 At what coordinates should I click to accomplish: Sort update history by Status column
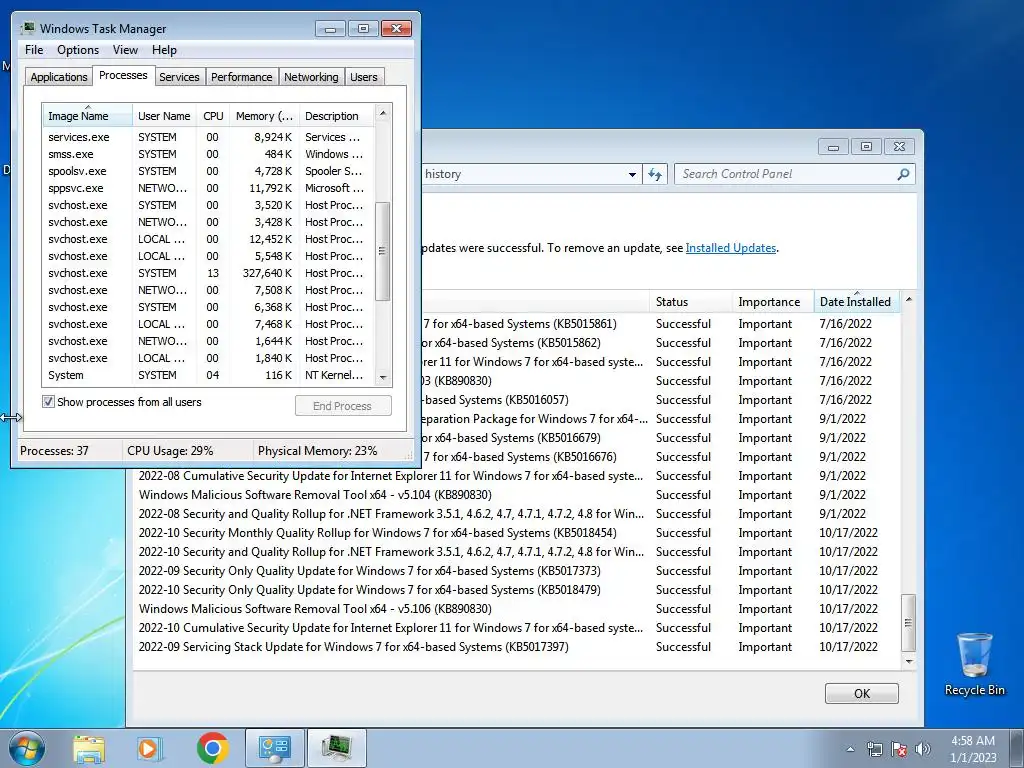pos(690,302)
